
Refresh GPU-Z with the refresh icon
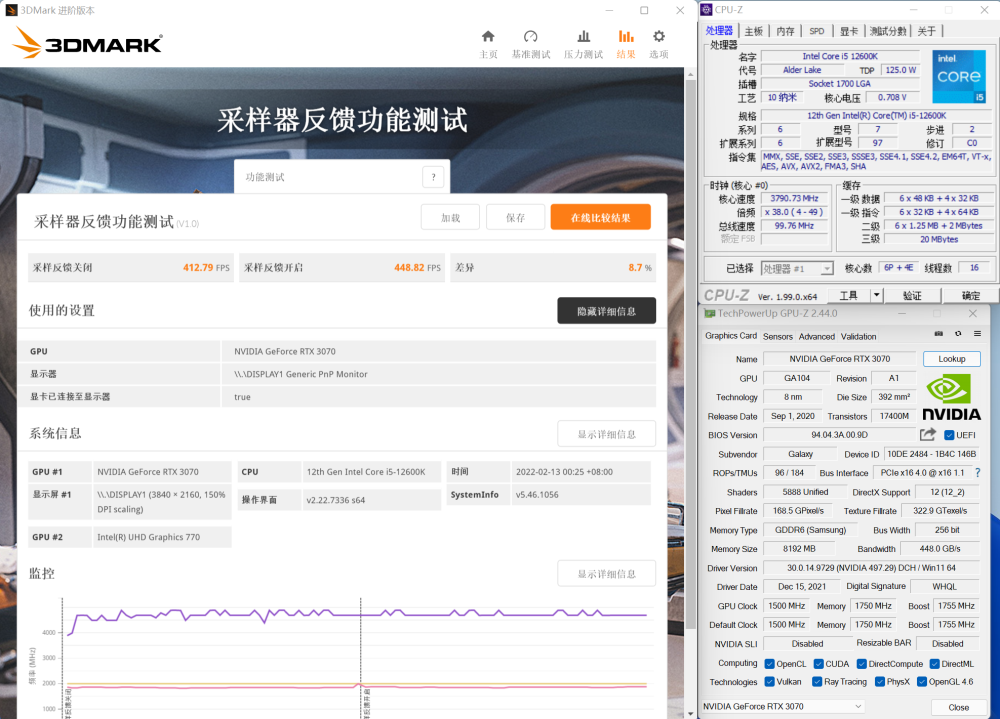click(958, 334)
